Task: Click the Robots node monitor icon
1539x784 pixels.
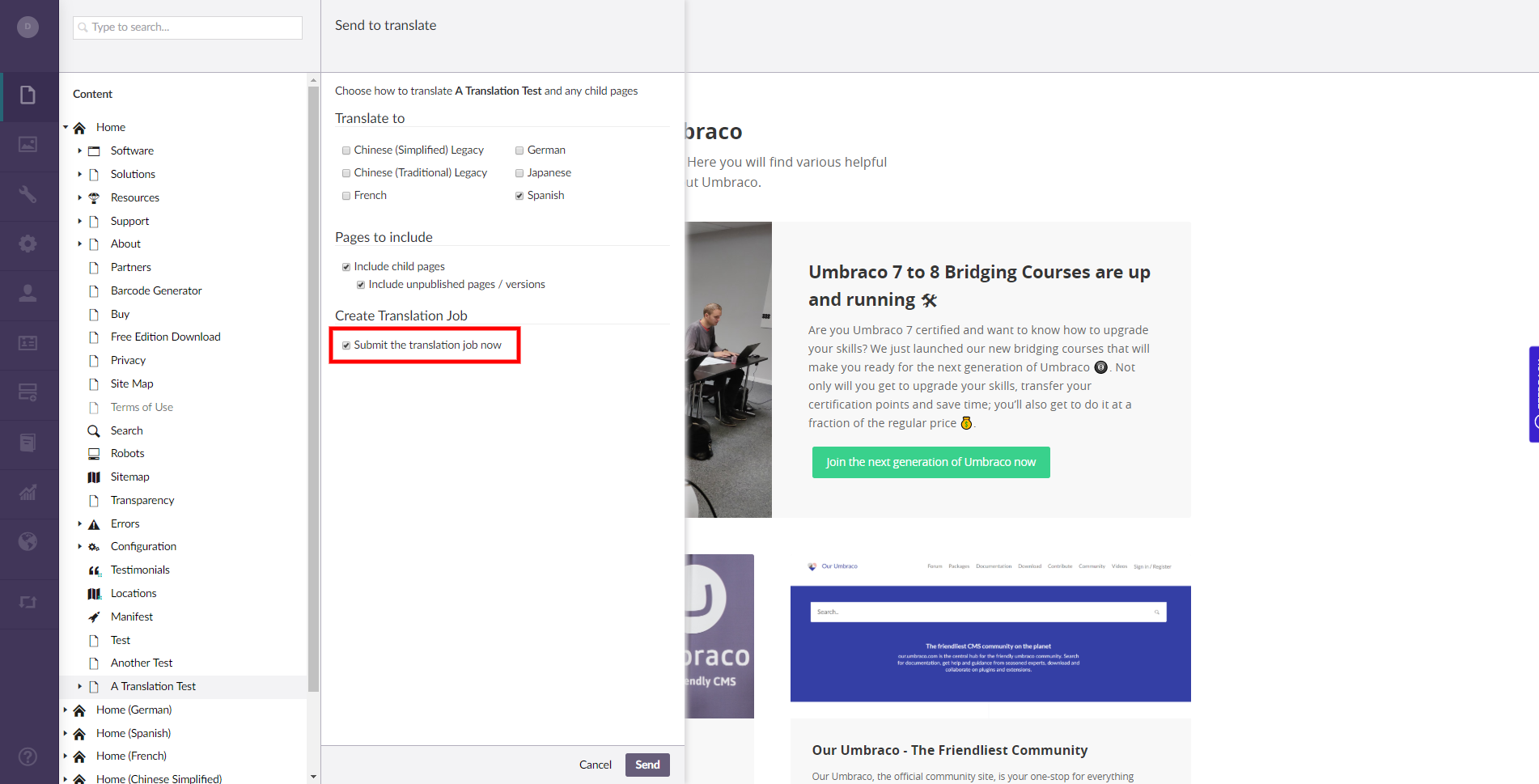Action: tap(94, 454)
